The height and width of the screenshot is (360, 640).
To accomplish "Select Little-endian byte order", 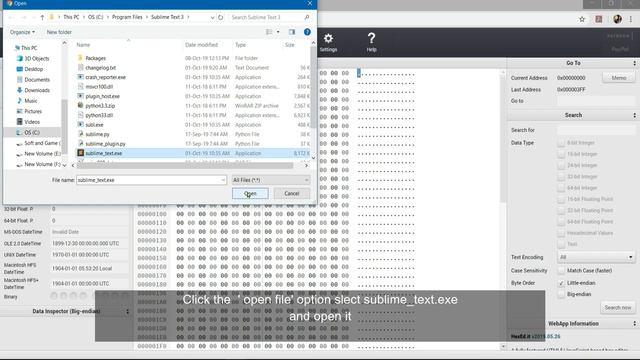I will pyautogui.click(x=561, y=283).
